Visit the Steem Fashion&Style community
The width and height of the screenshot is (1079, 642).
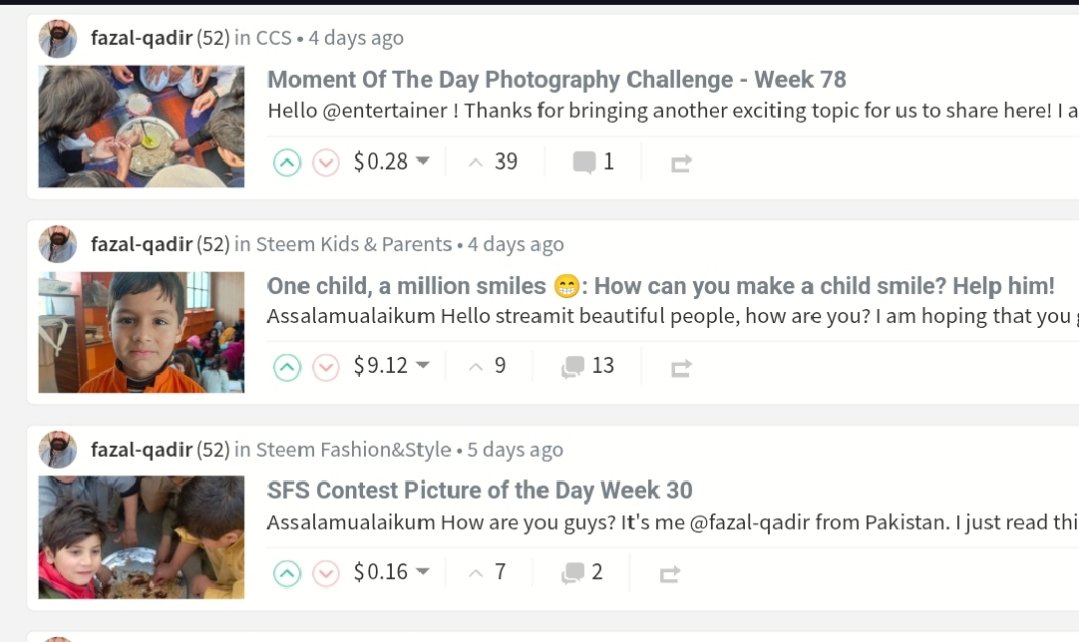(x=353, y=450)
